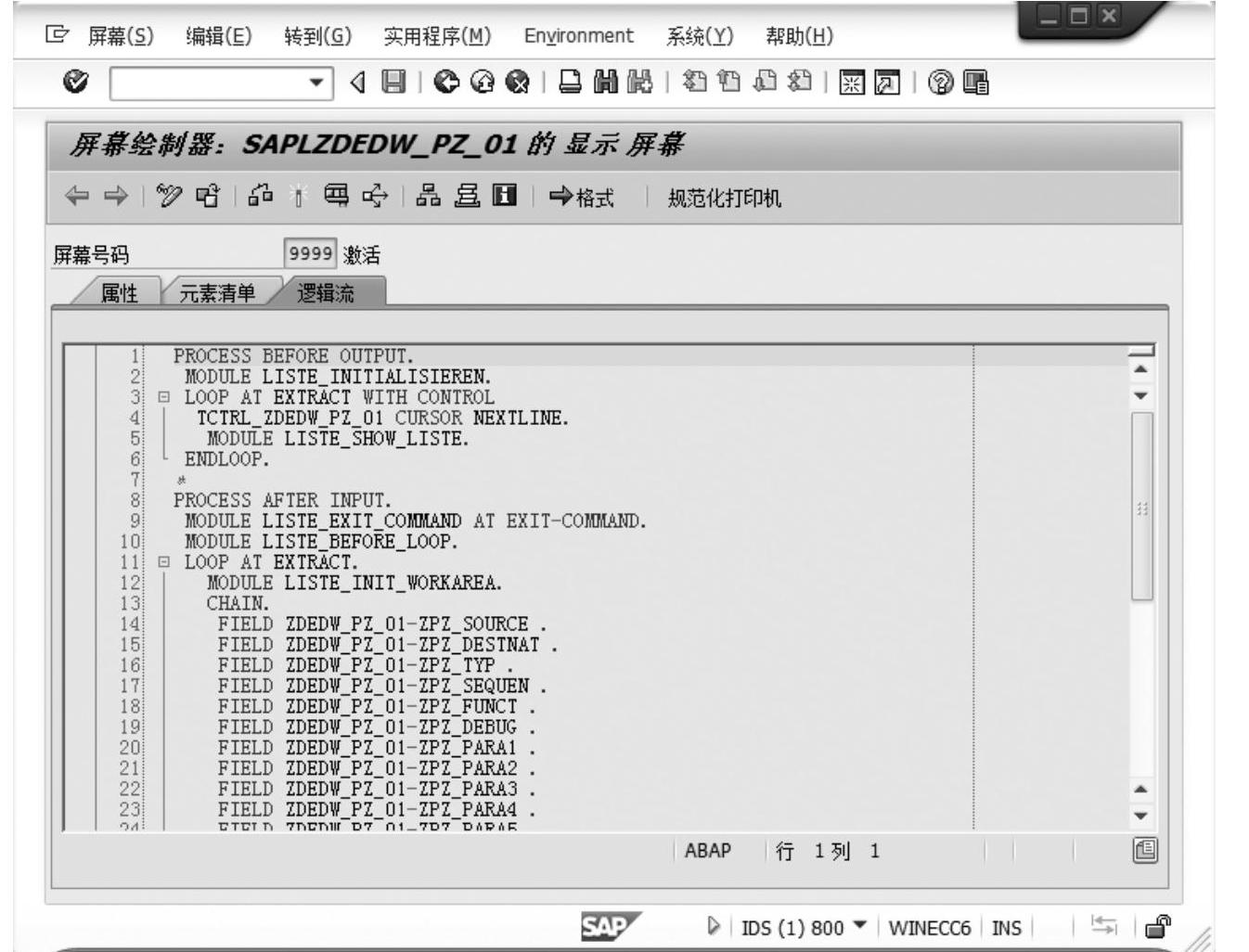The width and height of the screenshot is (1249, 952).
Task: Click the Create New Session icon
Action: coord(852,83)
